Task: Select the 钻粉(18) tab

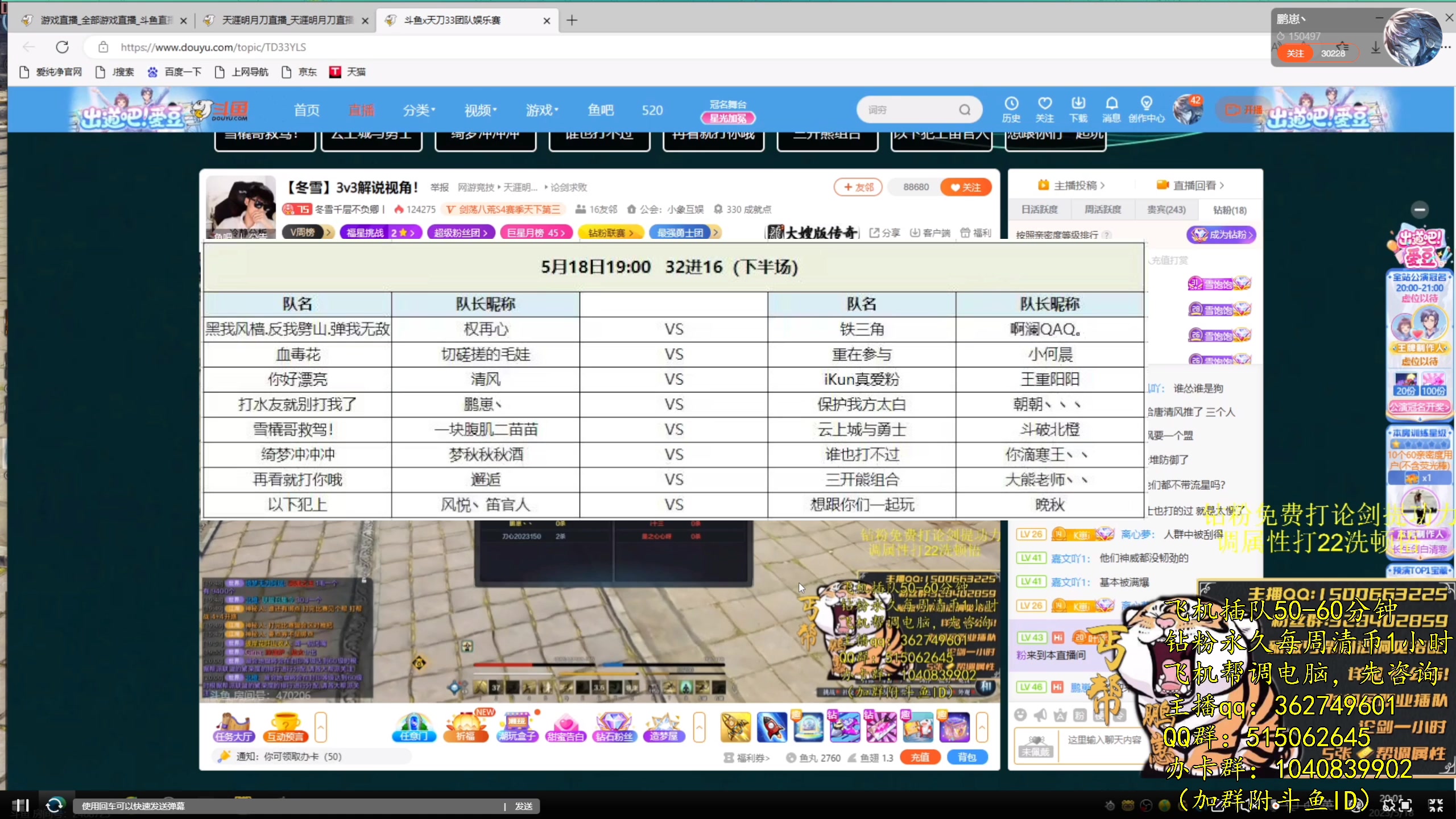Action: [x=1230, y=210]
